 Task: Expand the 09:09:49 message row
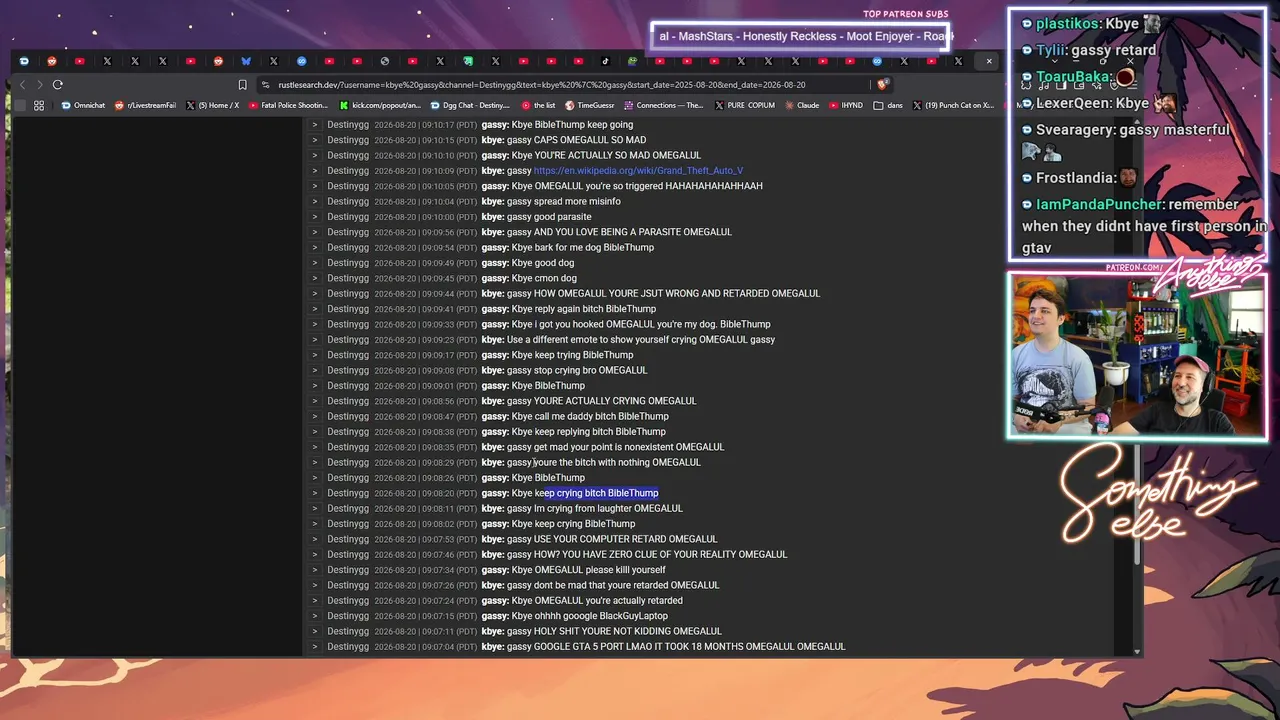click(x=314, y=263)
